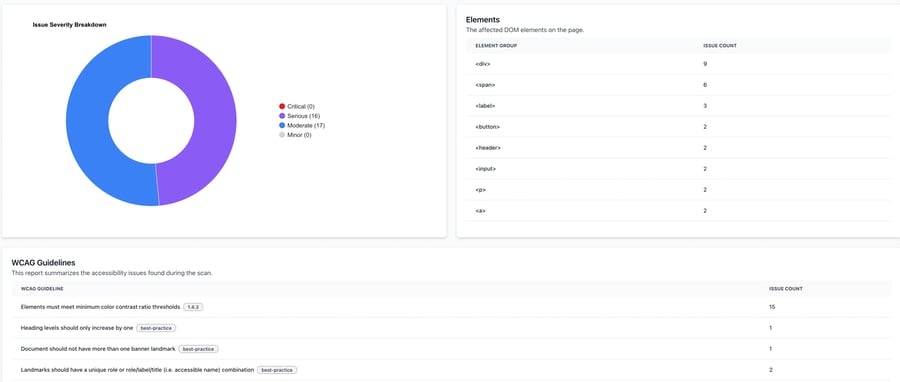Click best-practice tag beside unique landmarks guideline
The width and height of the screenshot is (900, 382).
pos(277,370)
